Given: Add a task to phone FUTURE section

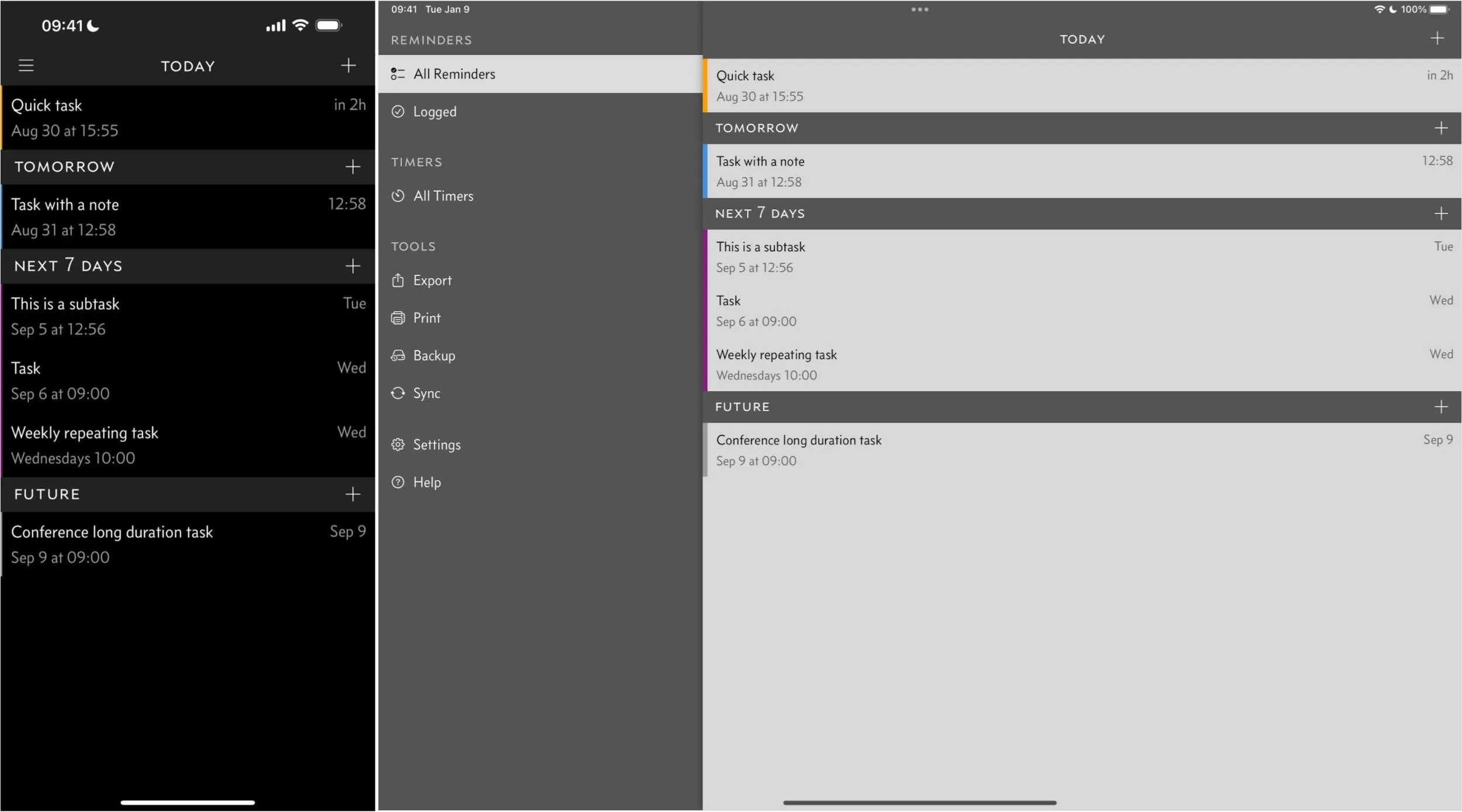Looking at the screenshot, I should tap(353, 495).
